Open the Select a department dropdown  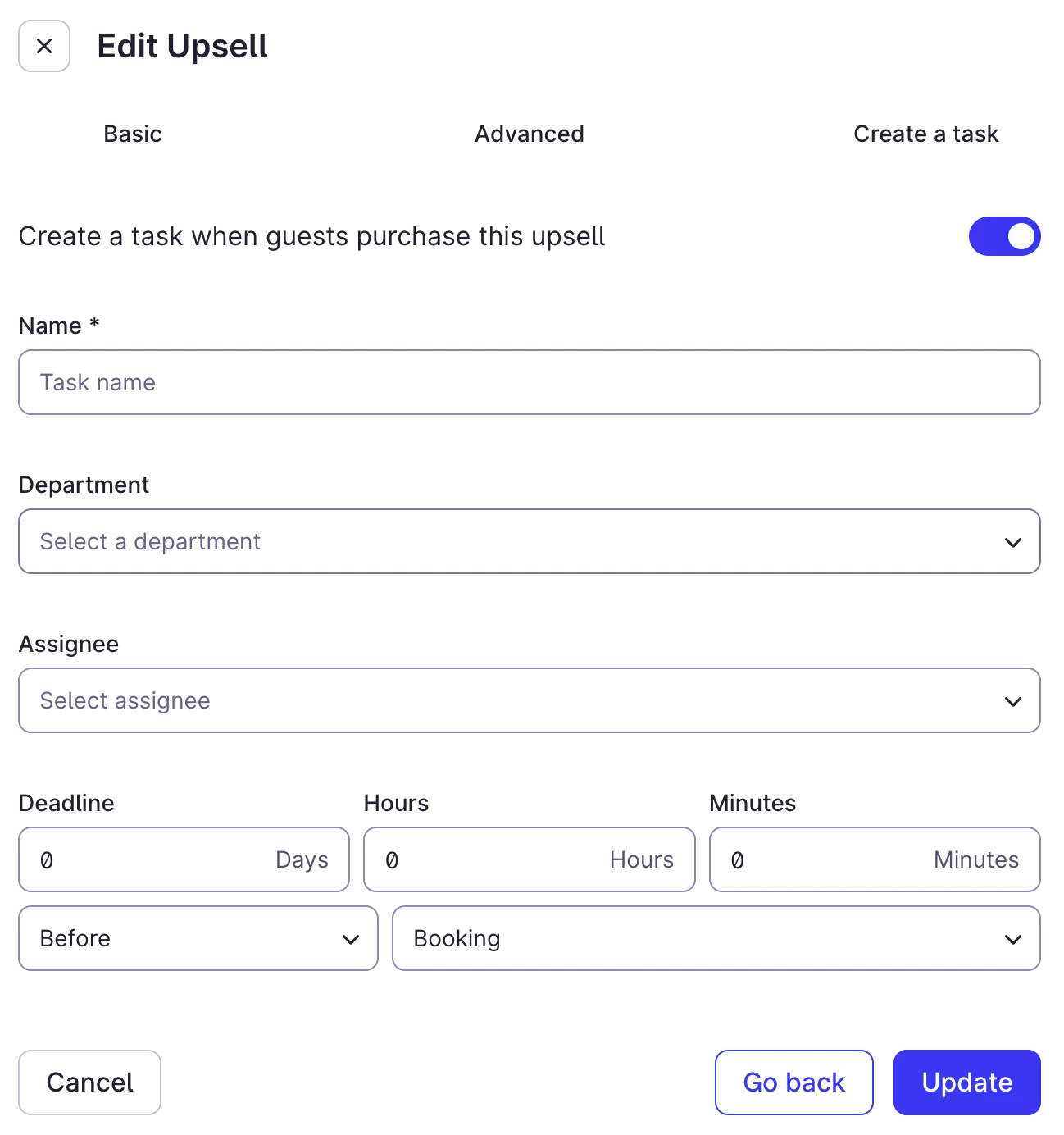tap(508, 541)
